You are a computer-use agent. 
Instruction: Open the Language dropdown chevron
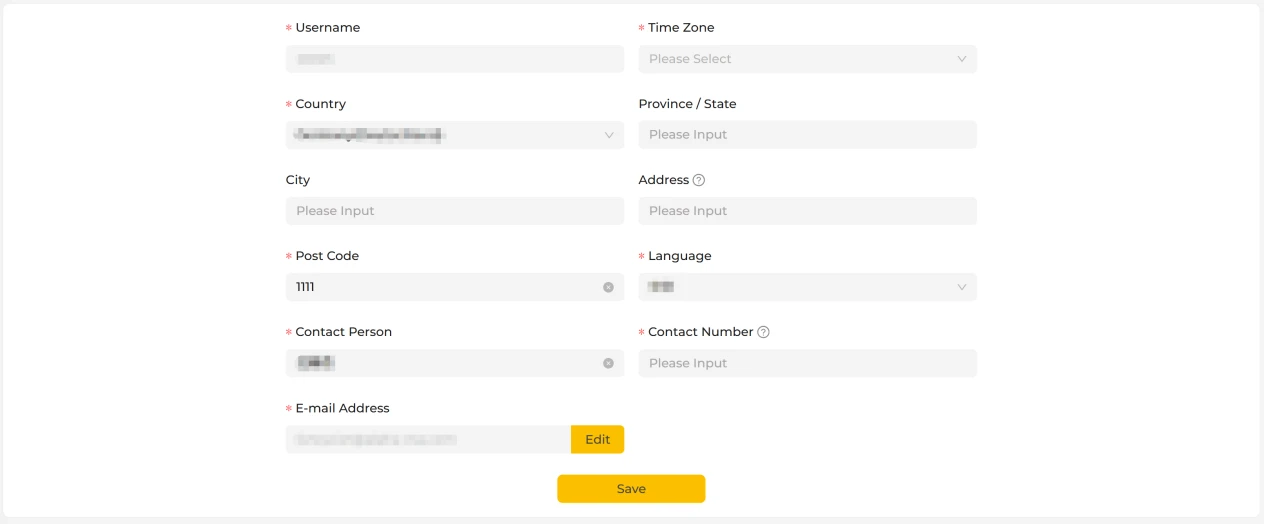coord(962,287)
